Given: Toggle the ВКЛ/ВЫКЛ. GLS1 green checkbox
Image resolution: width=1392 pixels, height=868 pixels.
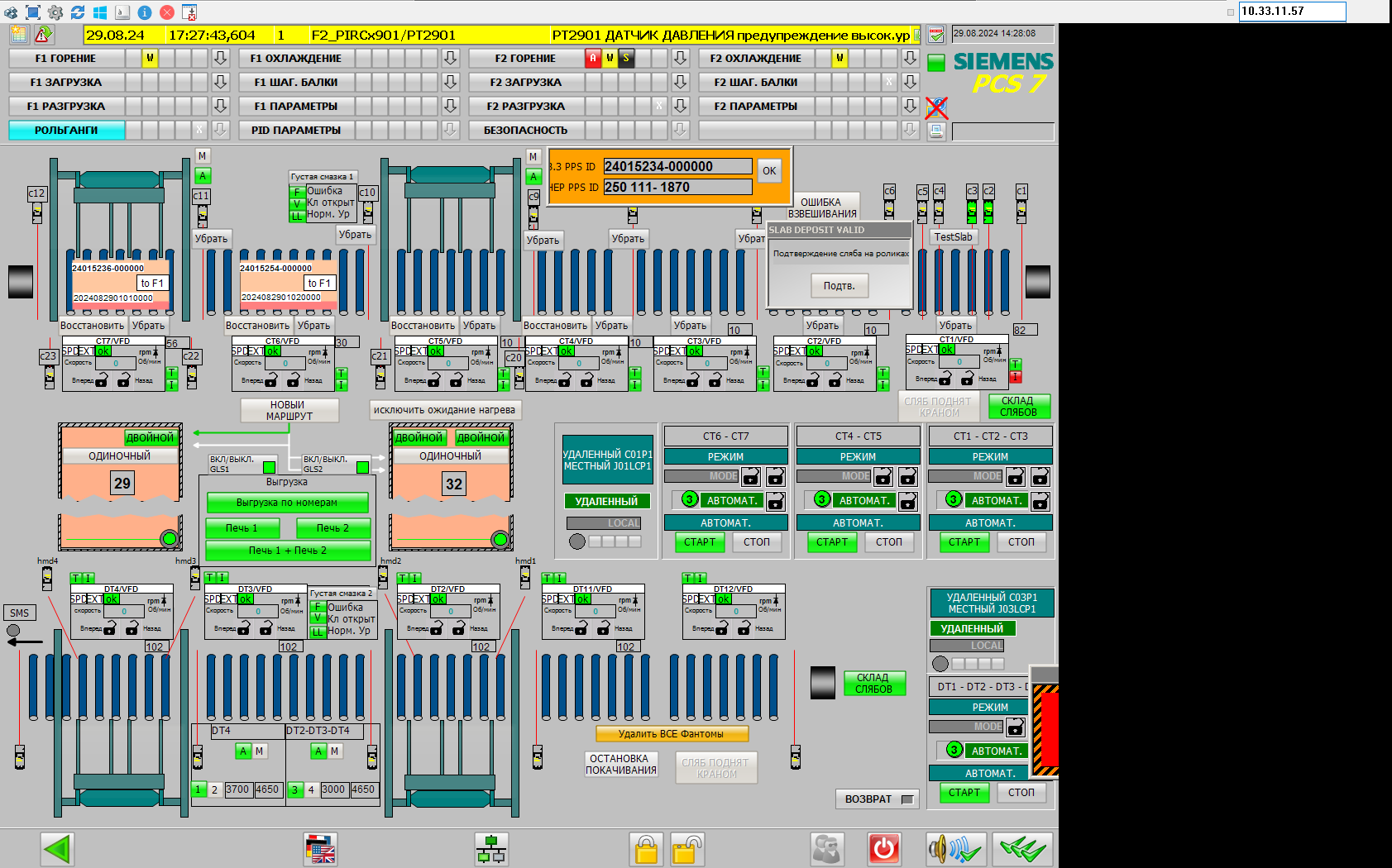Looking at the screenshot, I should (269, 467).
